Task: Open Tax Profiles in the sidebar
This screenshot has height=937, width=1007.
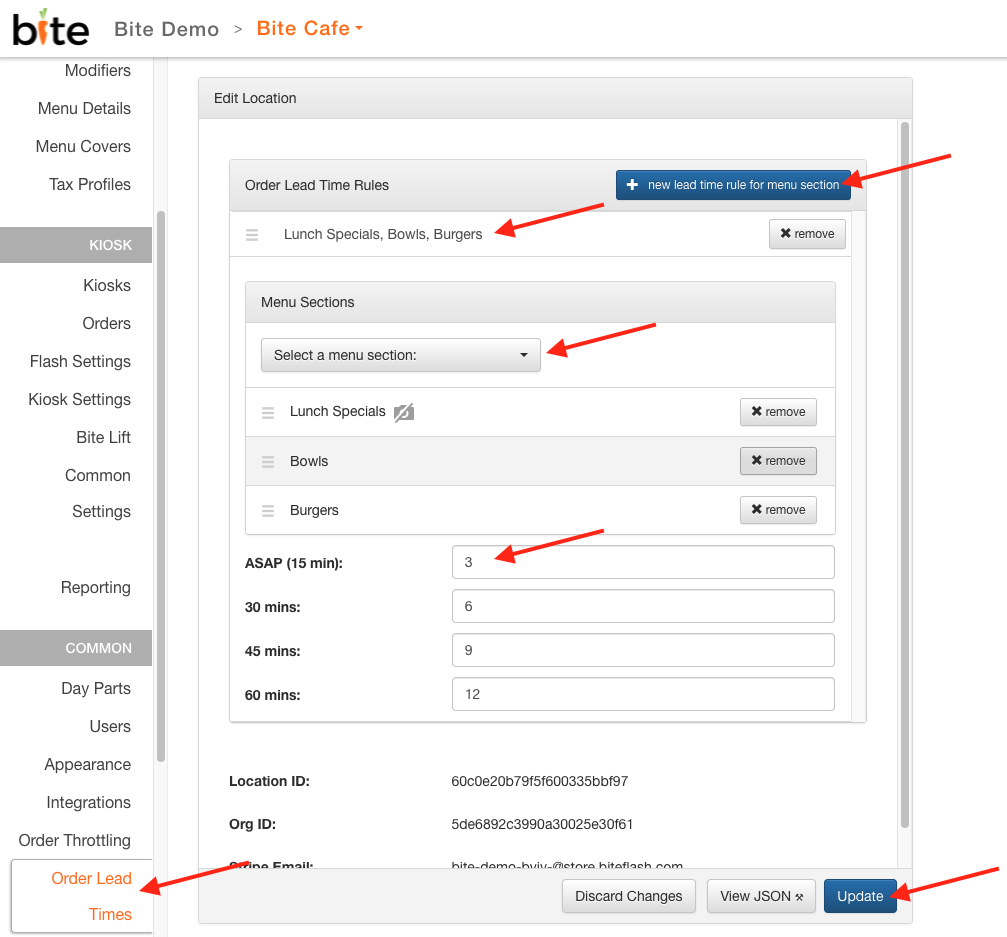Action: click(90, 184)
